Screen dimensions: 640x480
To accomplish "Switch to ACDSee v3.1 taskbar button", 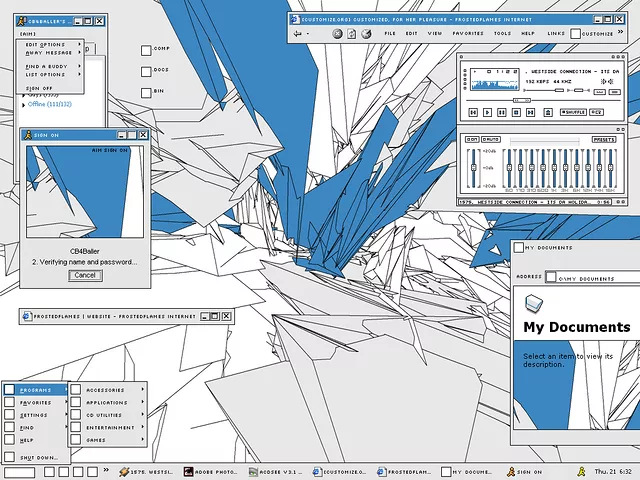I will 276,472.
